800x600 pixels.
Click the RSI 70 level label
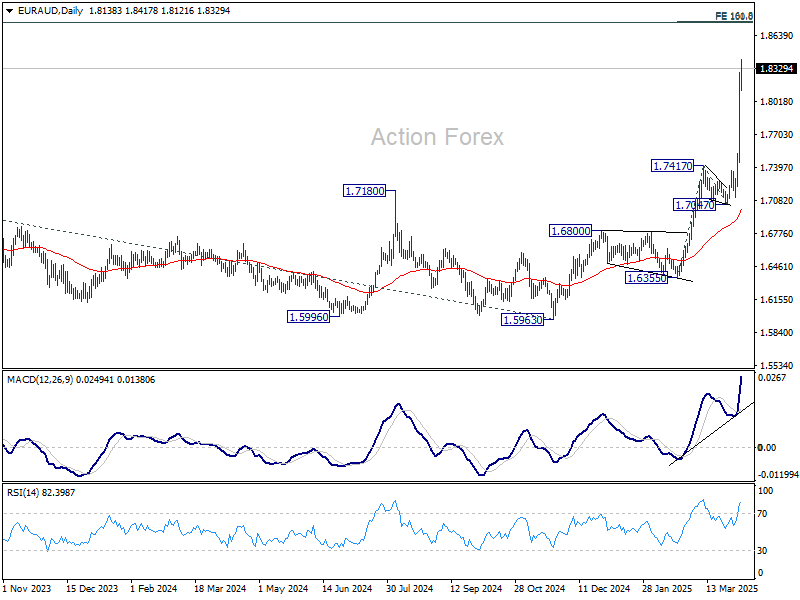pos(762,514)
